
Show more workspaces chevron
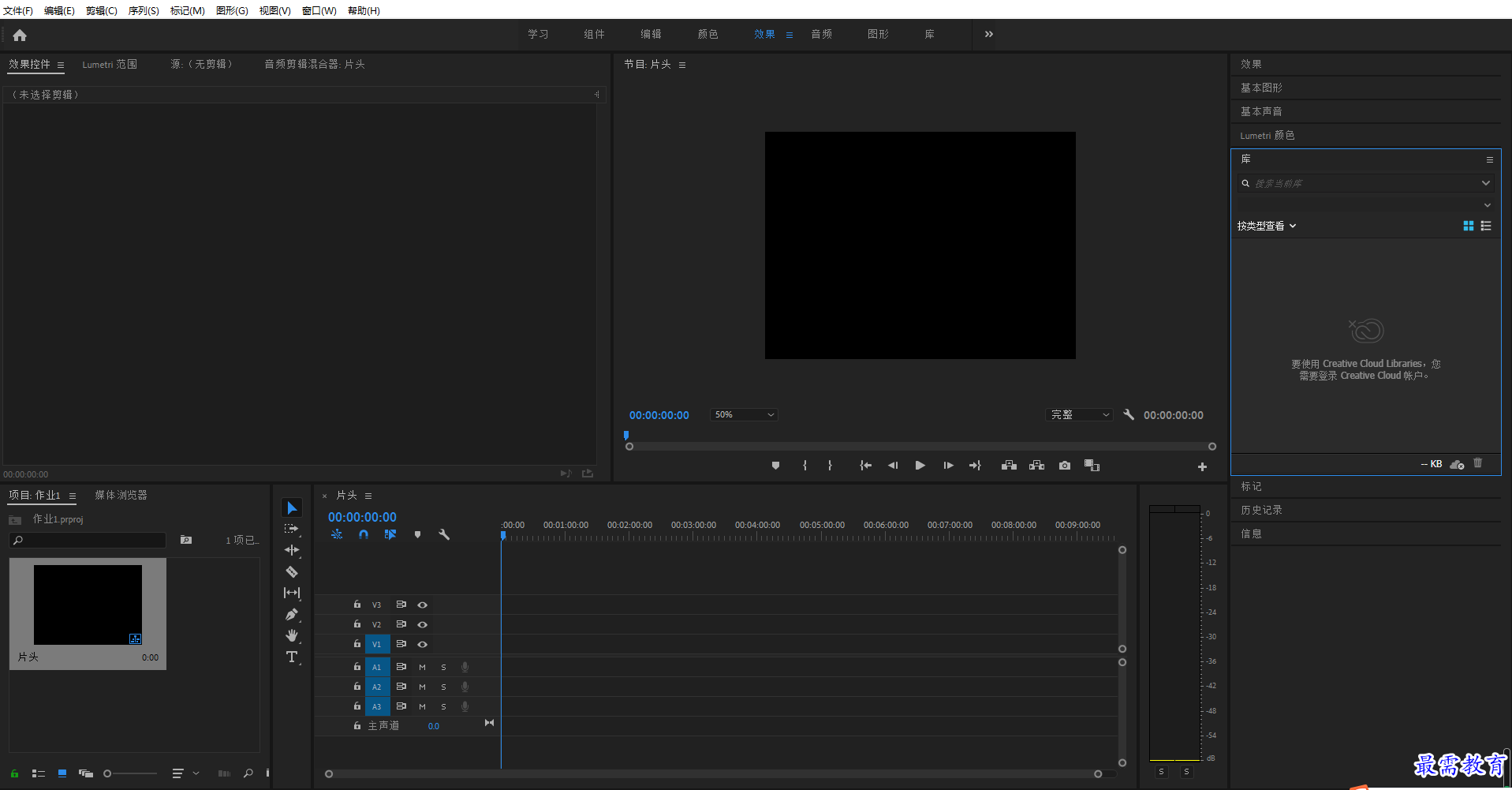[x=989, y=34]
